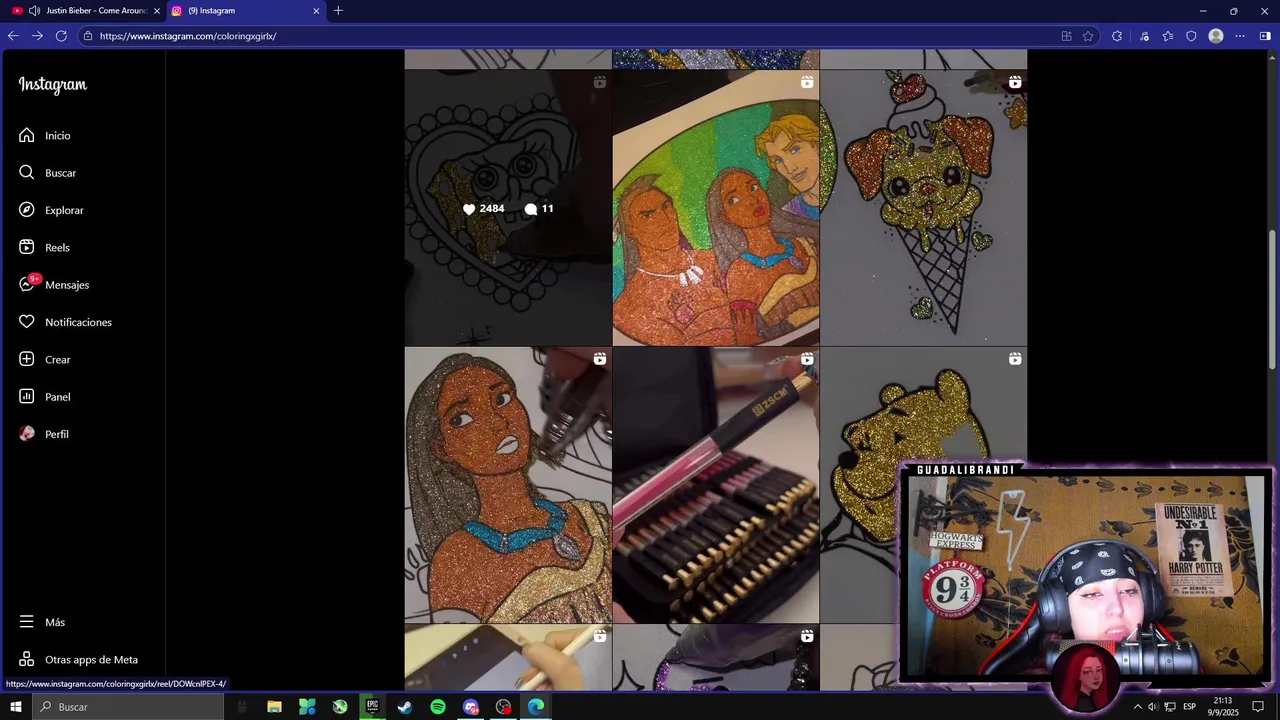The image size is (1280, 720).
Task: Click the 11 comments count
Action: 539,209
